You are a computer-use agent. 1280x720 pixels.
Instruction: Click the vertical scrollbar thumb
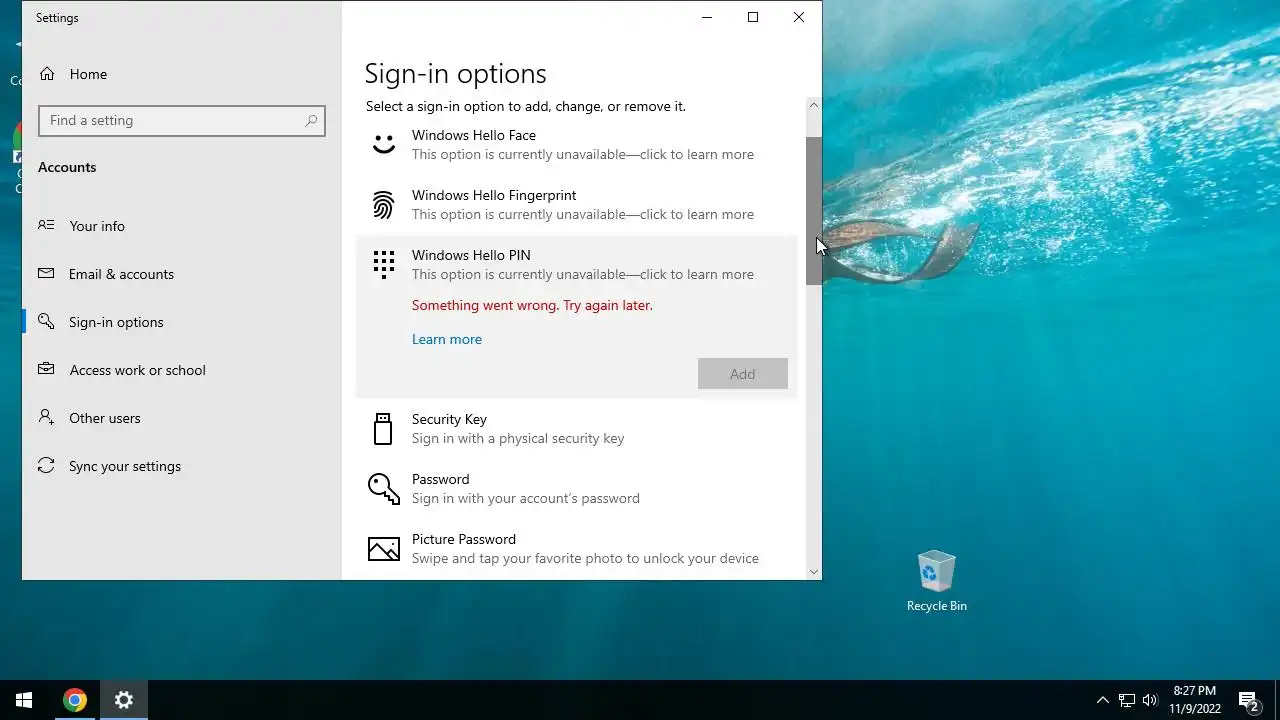[814, 211]
